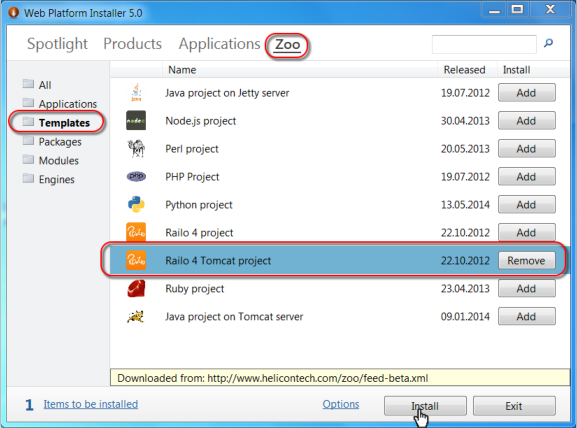Click the Java icon for Jetty project
Viewport: 577px width, 428px height.
[x=136, y=92]
